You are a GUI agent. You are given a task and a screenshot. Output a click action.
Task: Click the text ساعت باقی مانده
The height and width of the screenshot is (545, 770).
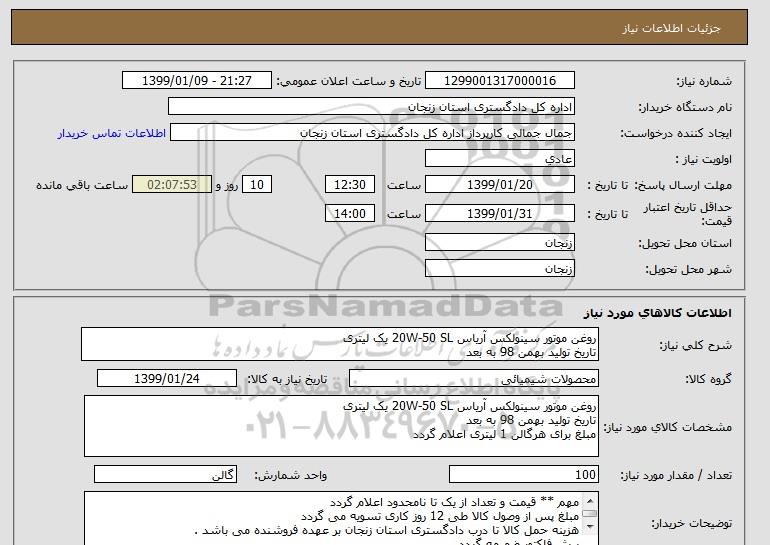click(x=82, y=185)
